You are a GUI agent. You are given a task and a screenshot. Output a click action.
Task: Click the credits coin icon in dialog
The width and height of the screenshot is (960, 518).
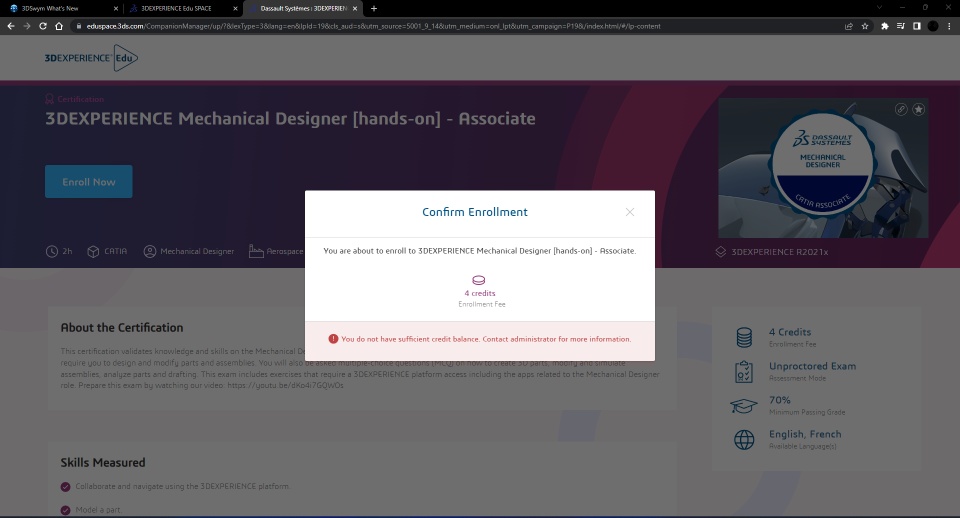(479, 280)
